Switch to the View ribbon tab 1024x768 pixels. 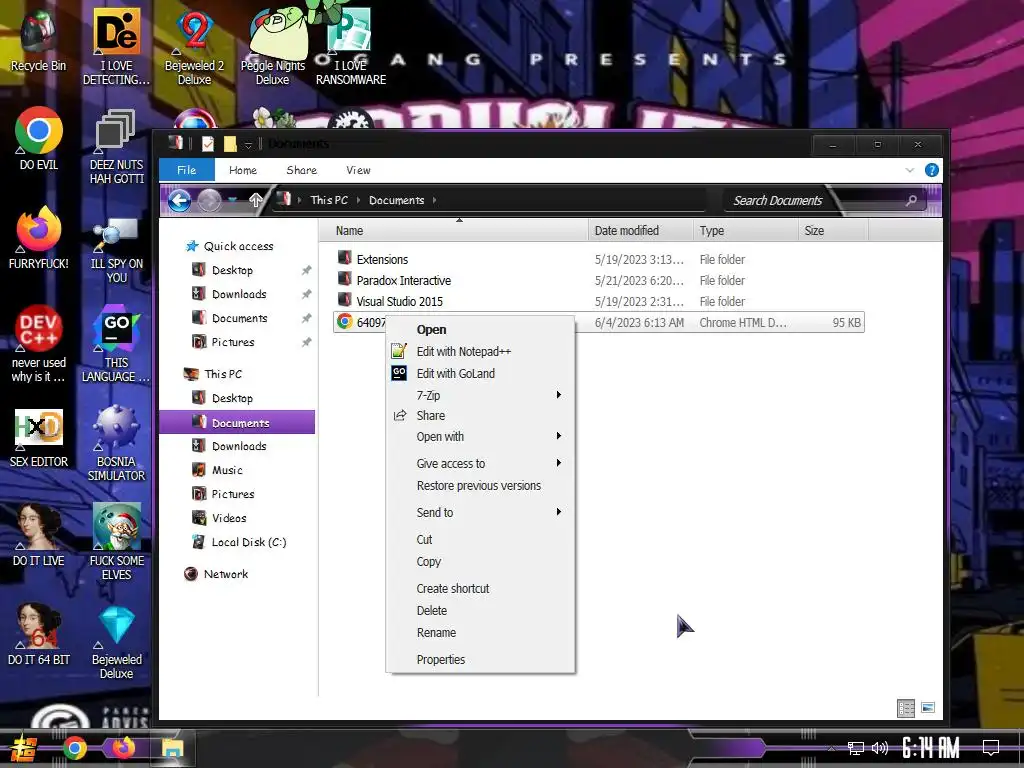(x=358, y=170)
